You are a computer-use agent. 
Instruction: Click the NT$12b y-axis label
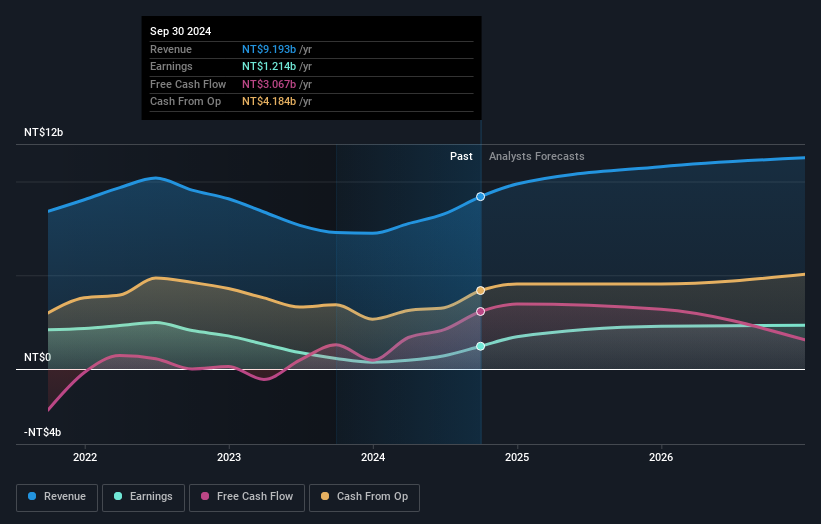pos(43,132)
